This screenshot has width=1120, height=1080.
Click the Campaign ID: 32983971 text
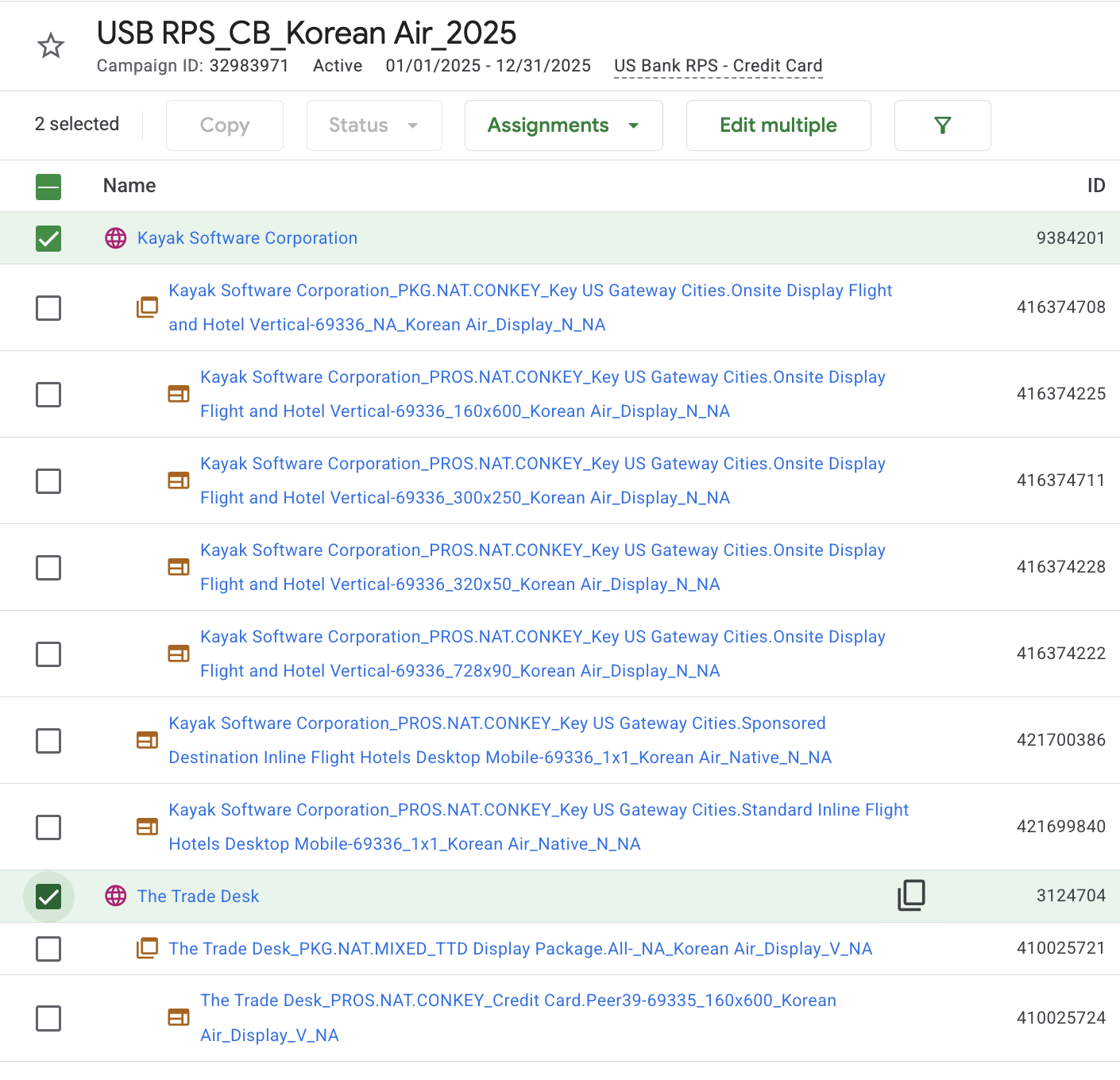click(x=193, y=66)
